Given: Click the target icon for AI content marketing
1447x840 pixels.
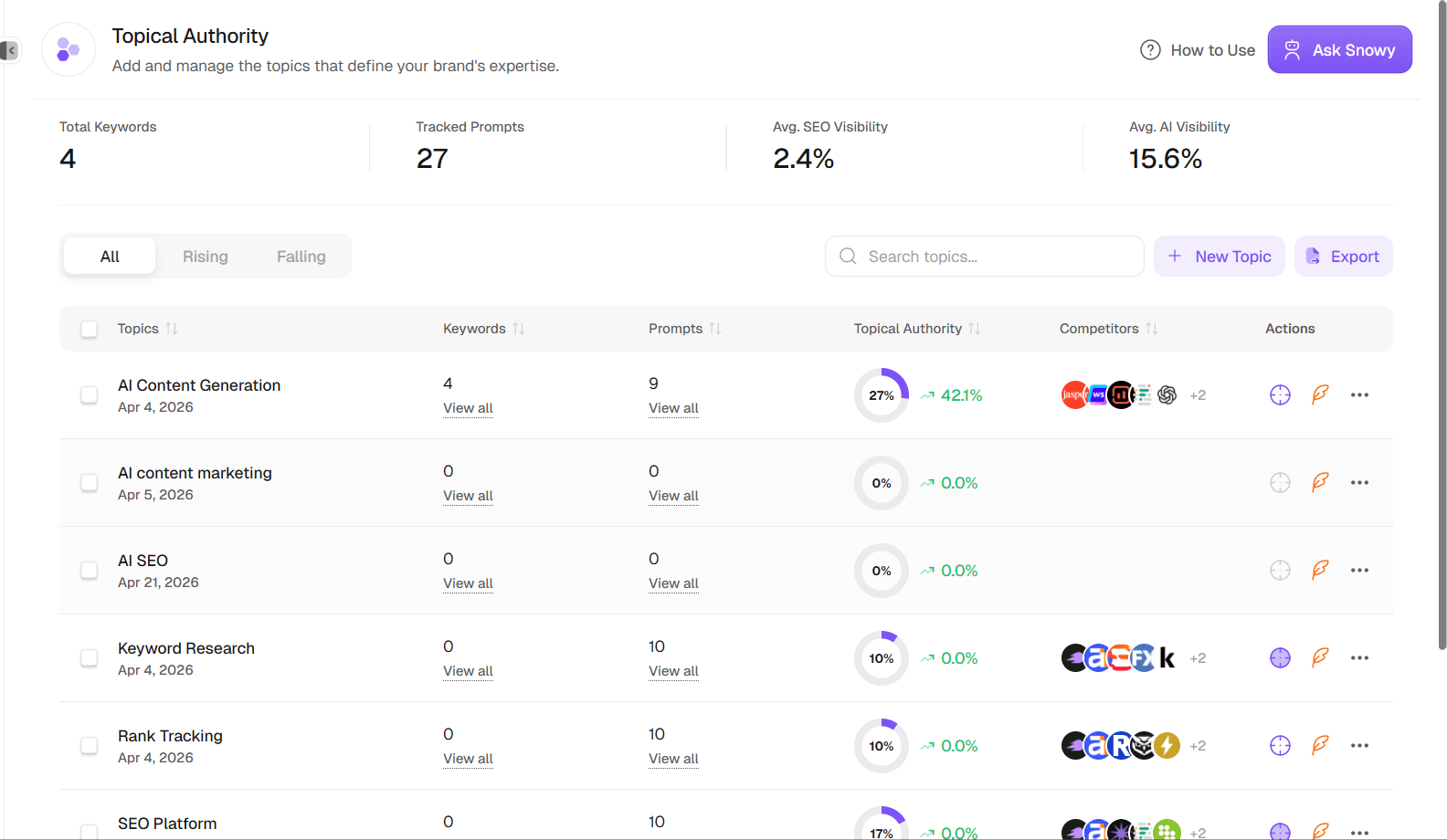Looking at the screenshot, I should tap(1280, 482).
